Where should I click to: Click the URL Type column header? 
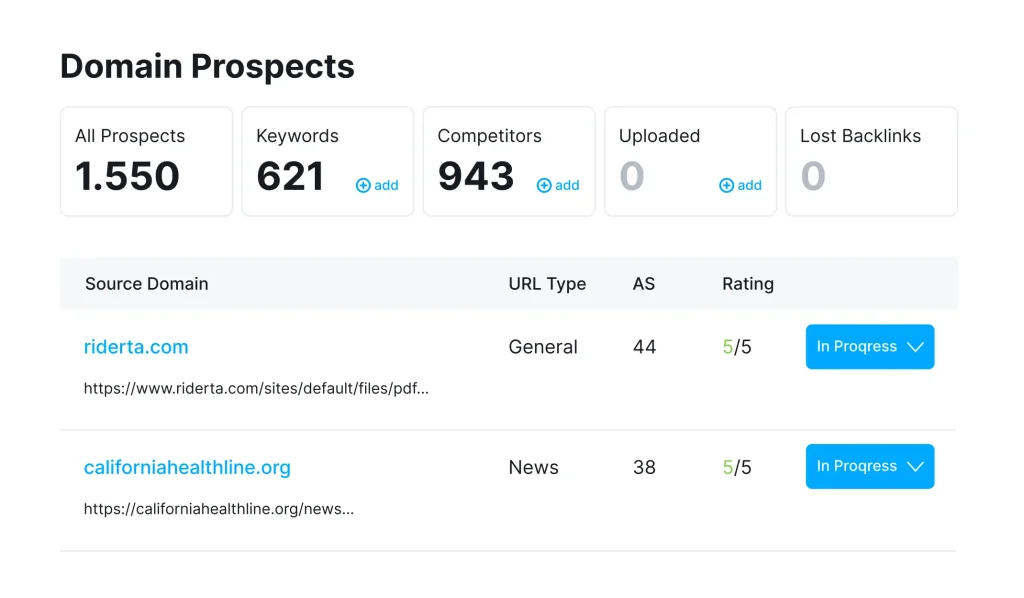click(547, 284)
